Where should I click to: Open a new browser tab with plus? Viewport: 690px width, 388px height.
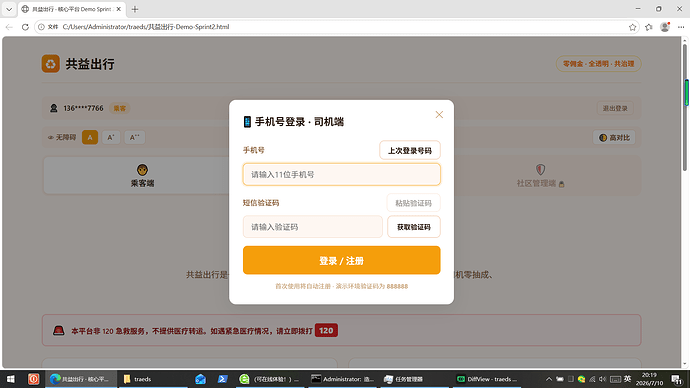click(135, 9)
